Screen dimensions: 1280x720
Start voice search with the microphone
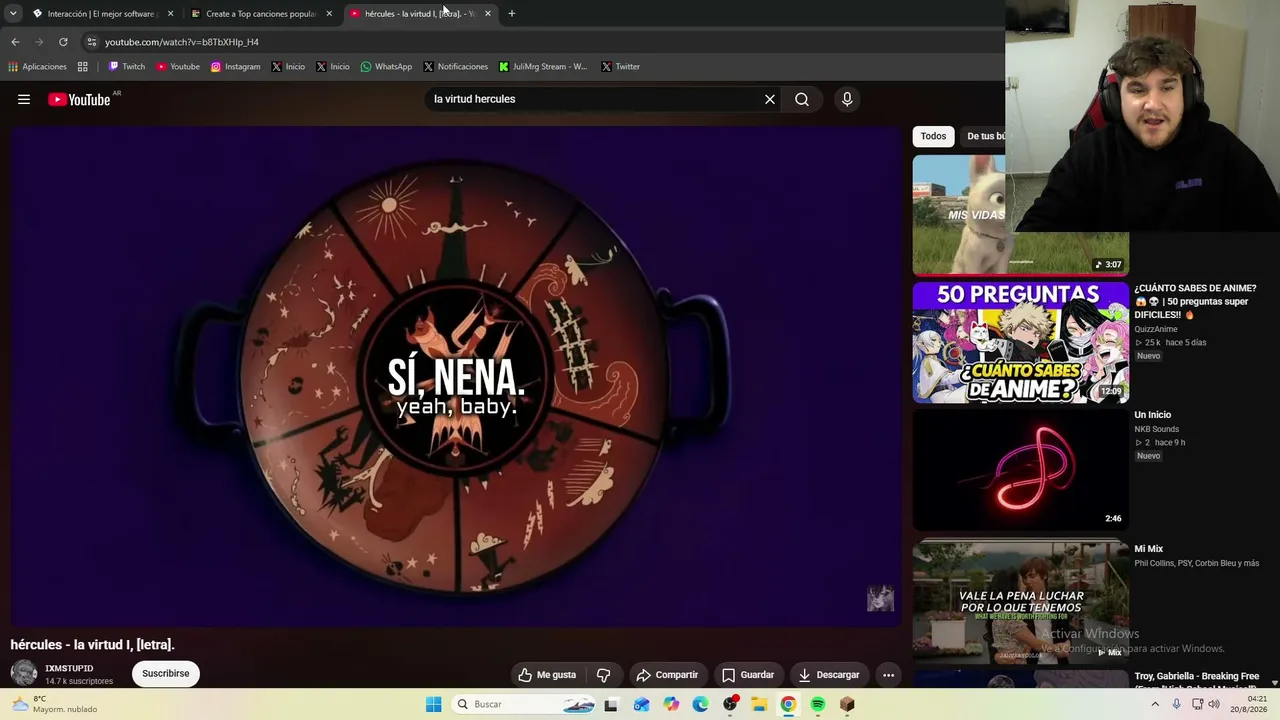tap(847, 99)
